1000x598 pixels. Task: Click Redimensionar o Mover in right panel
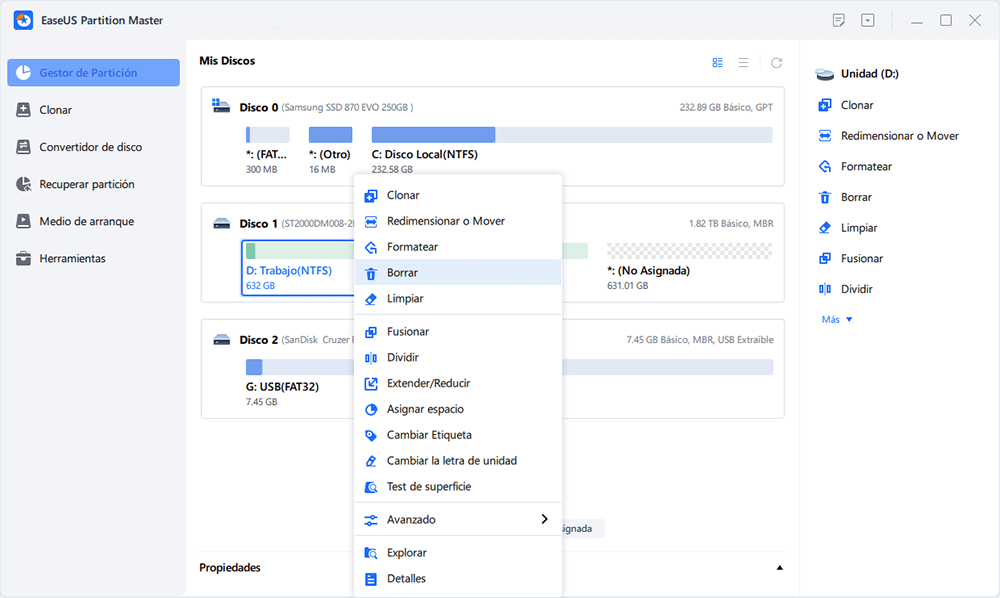[888, 136]
